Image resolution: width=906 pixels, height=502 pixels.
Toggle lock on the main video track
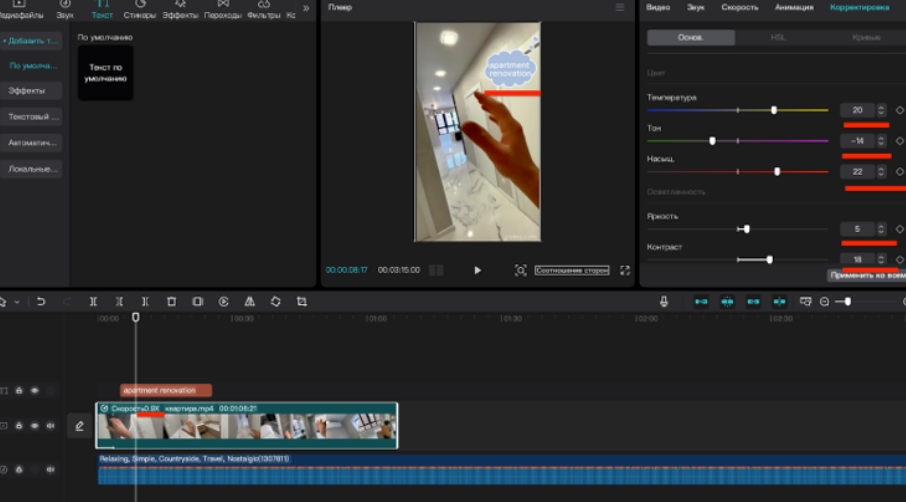[x=19, y=426]
